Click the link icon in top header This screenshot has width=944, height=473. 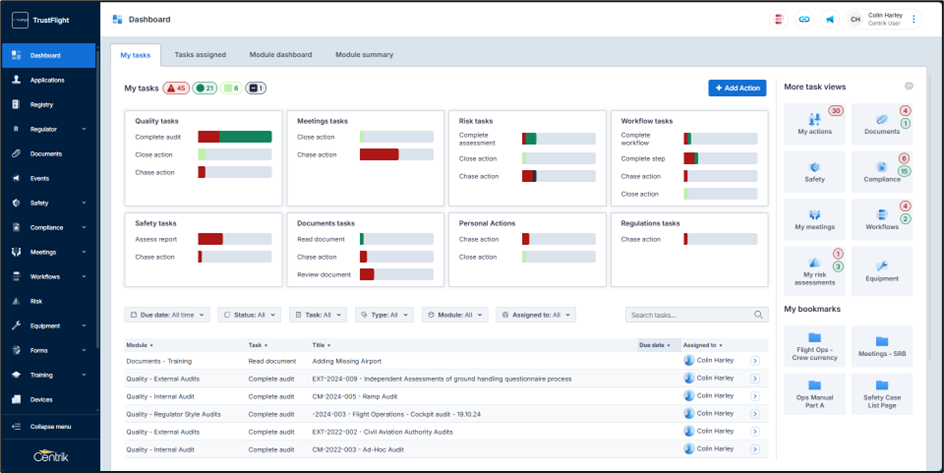tap(804, 19)
